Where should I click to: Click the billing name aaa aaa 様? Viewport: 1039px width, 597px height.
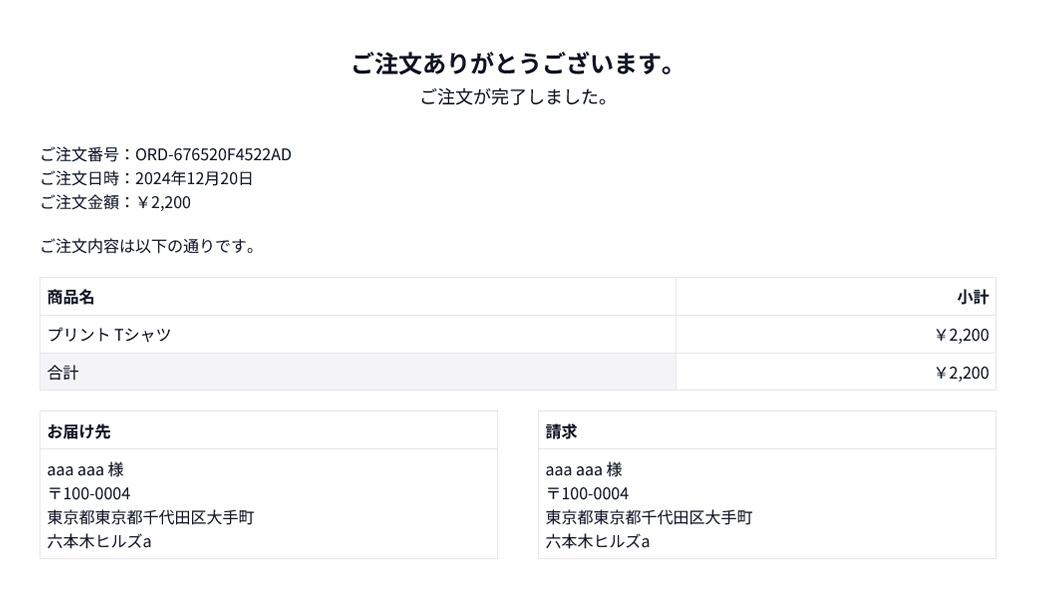pos(584,470)
